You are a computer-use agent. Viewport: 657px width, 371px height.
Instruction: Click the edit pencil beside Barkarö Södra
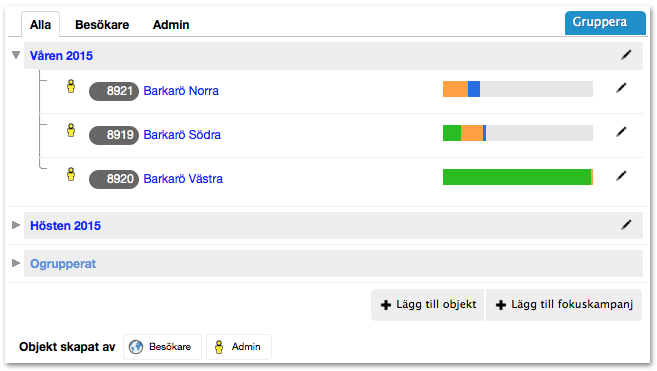[621, 132]
